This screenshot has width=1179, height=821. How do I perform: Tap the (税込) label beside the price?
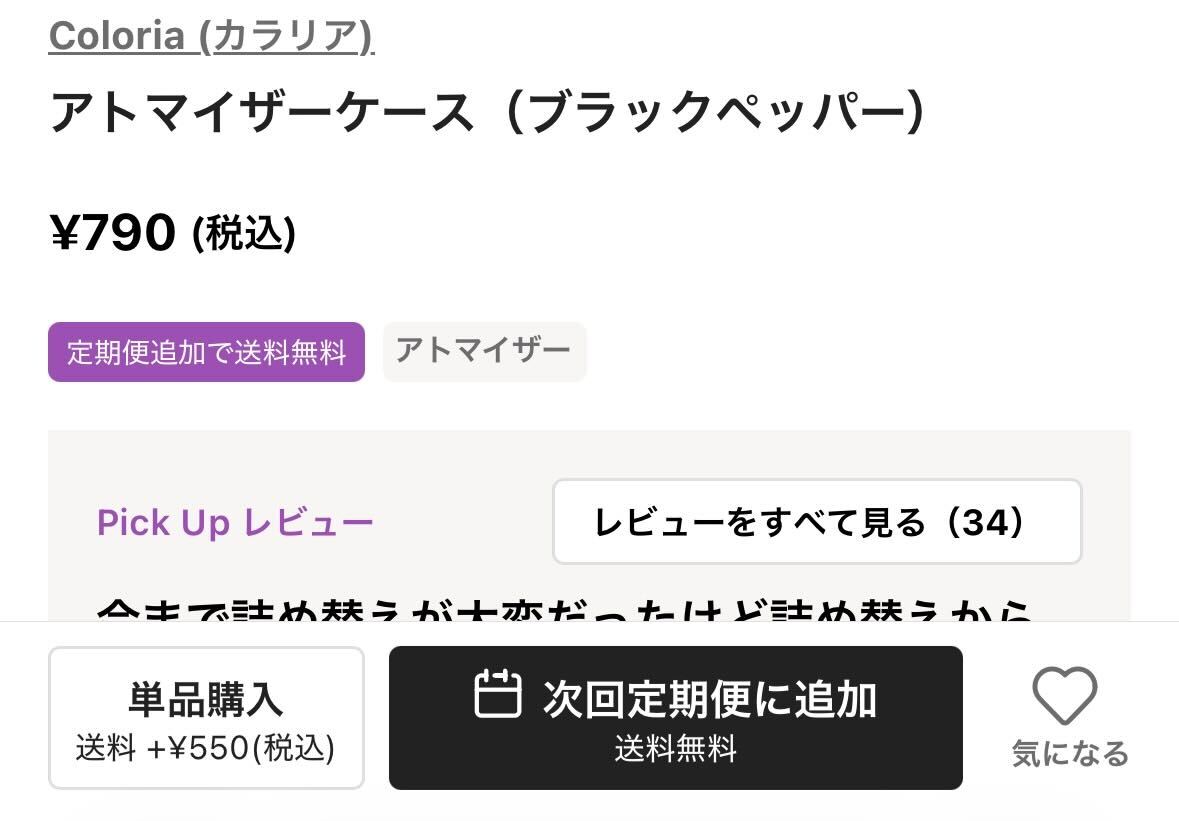pos(244,234)
